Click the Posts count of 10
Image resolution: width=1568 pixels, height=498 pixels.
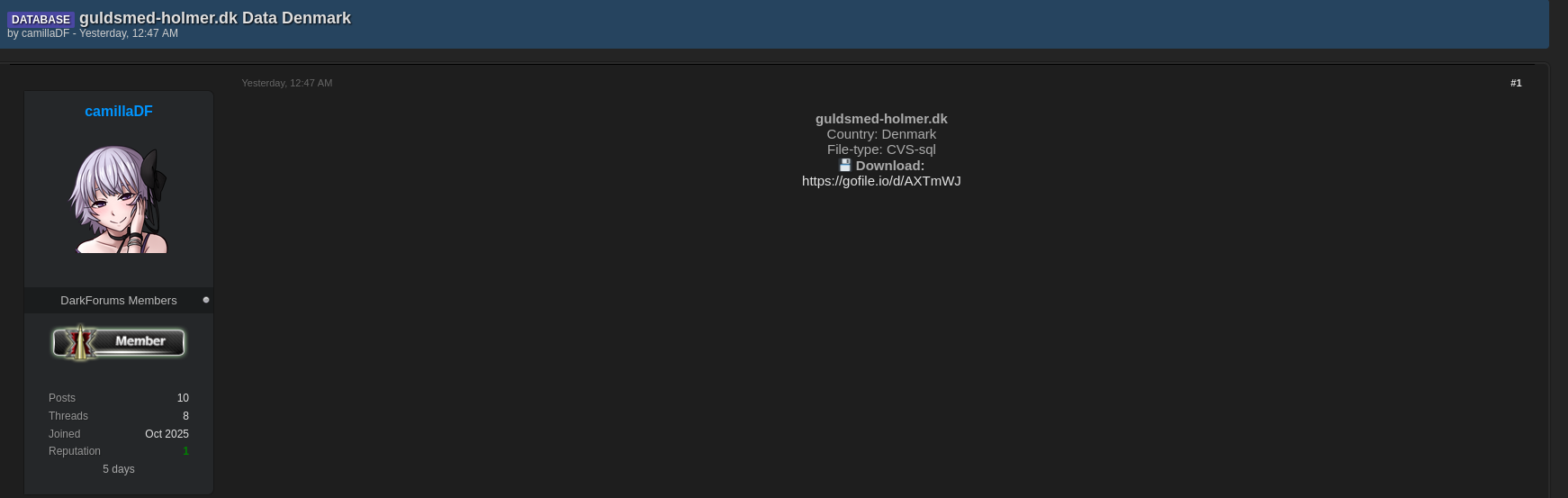click(183, 398)
